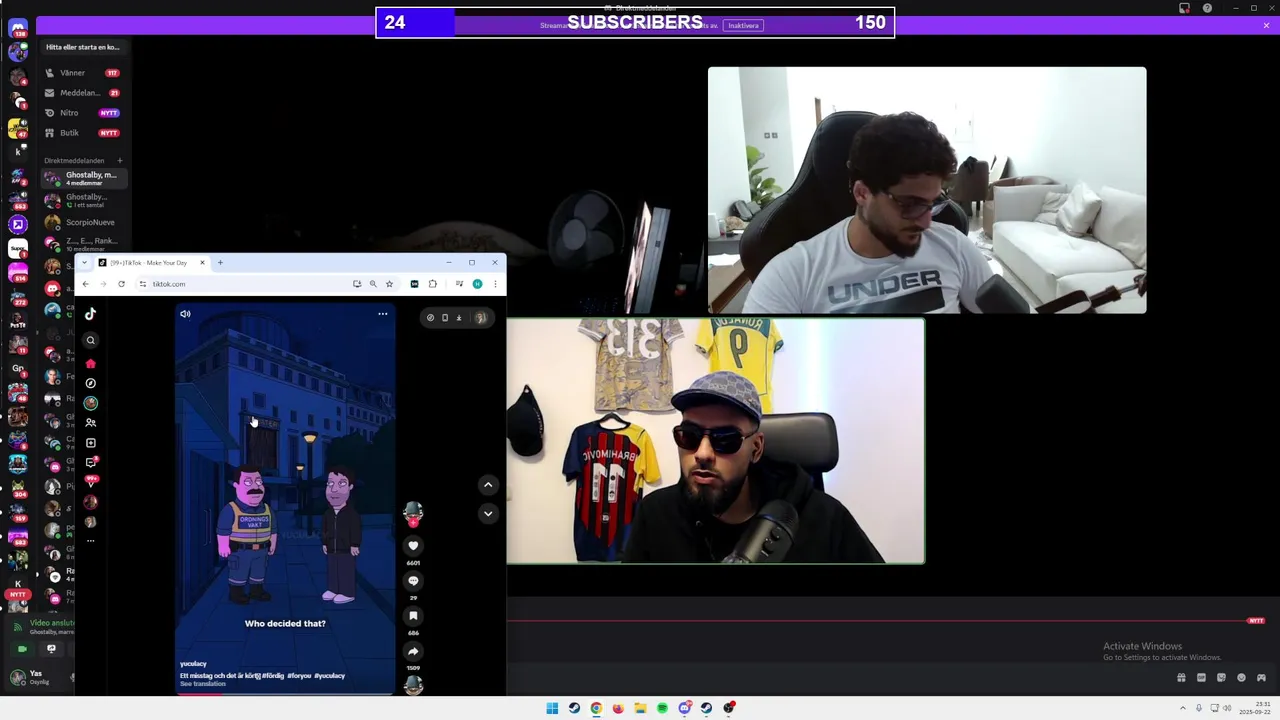The width and height of the screenshot is (1280, 720).
Task: Click See translation under caption
Action: pos(202,684)
